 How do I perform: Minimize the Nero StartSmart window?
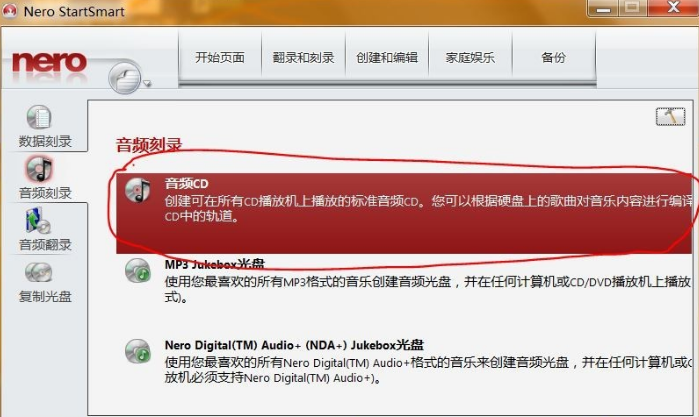tap(603, 9)
